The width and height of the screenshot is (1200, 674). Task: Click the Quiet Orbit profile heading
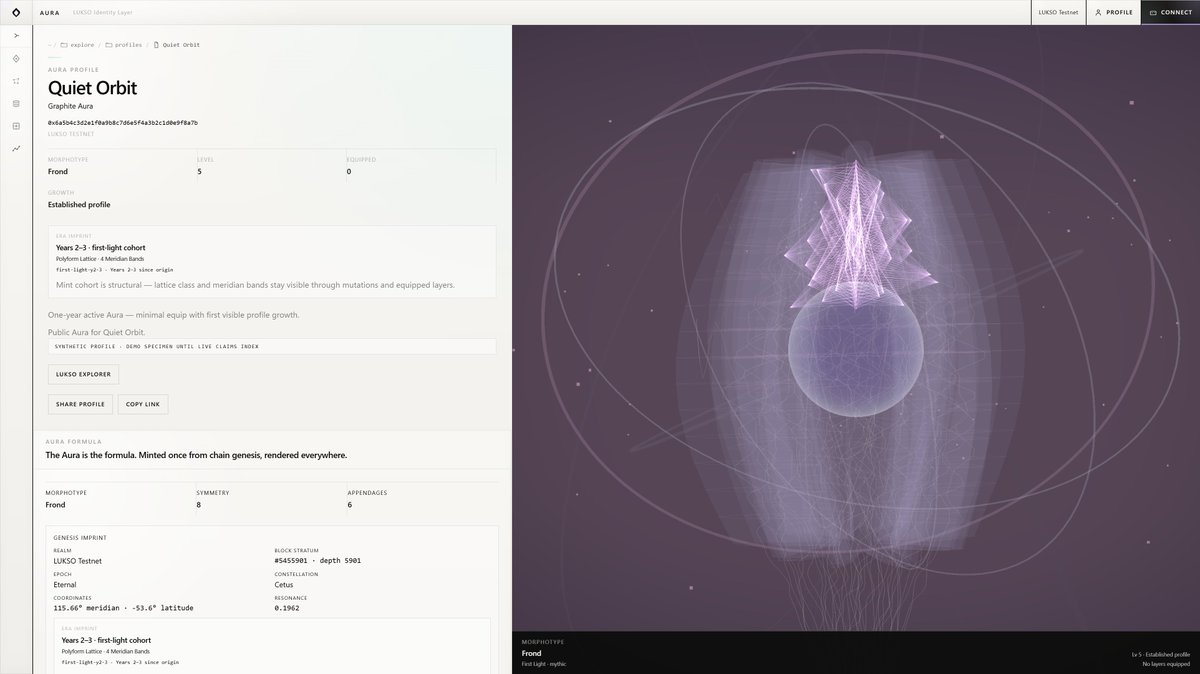92,88
